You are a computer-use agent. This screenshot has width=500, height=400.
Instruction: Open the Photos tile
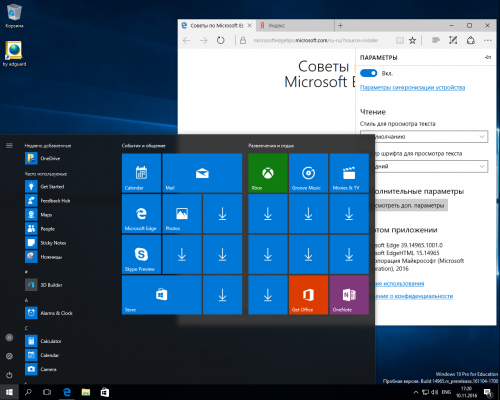point(182,214)
